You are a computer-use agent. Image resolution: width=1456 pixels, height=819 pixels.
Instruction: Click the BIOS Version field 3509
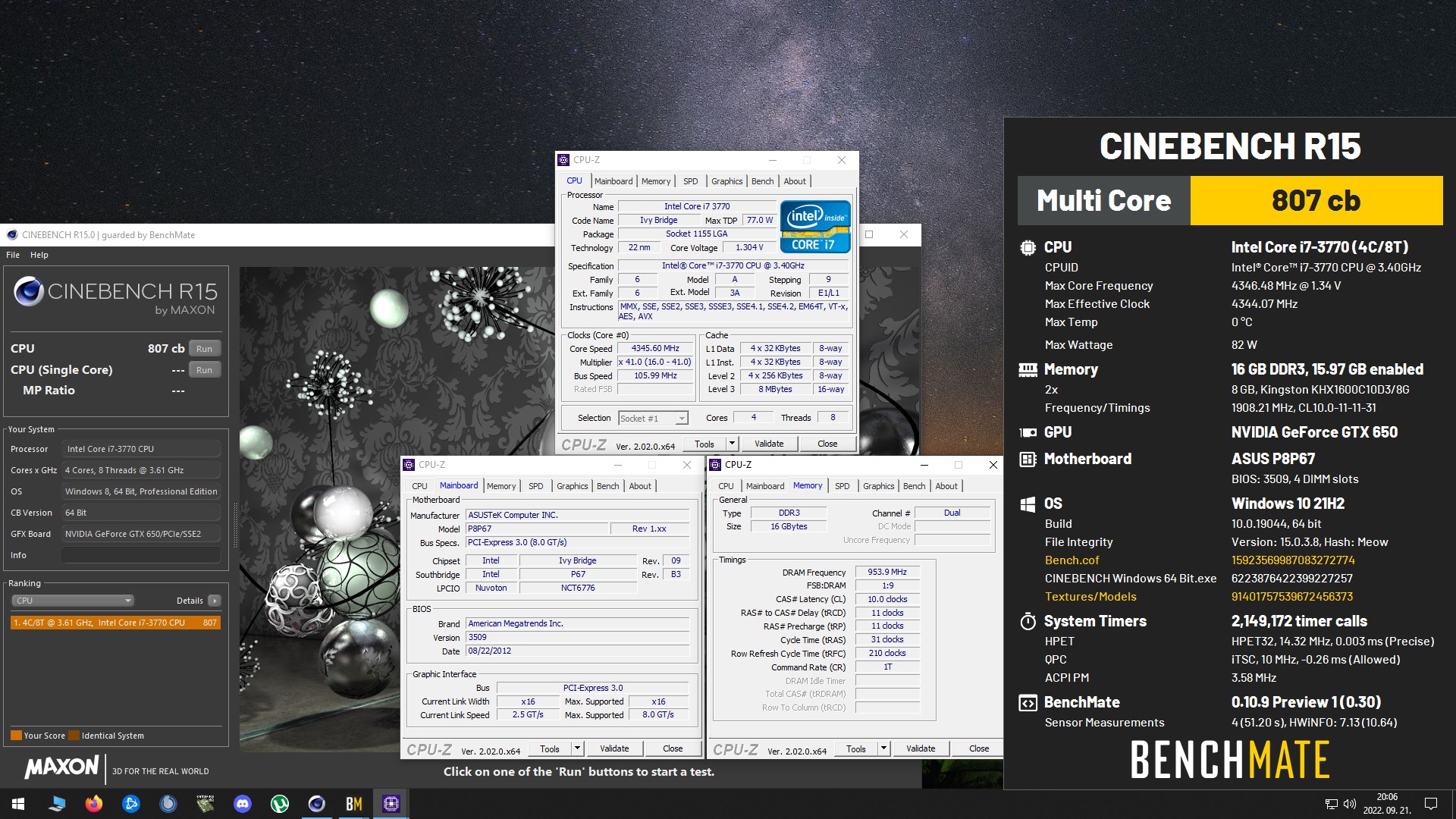[x=578, y=638]
